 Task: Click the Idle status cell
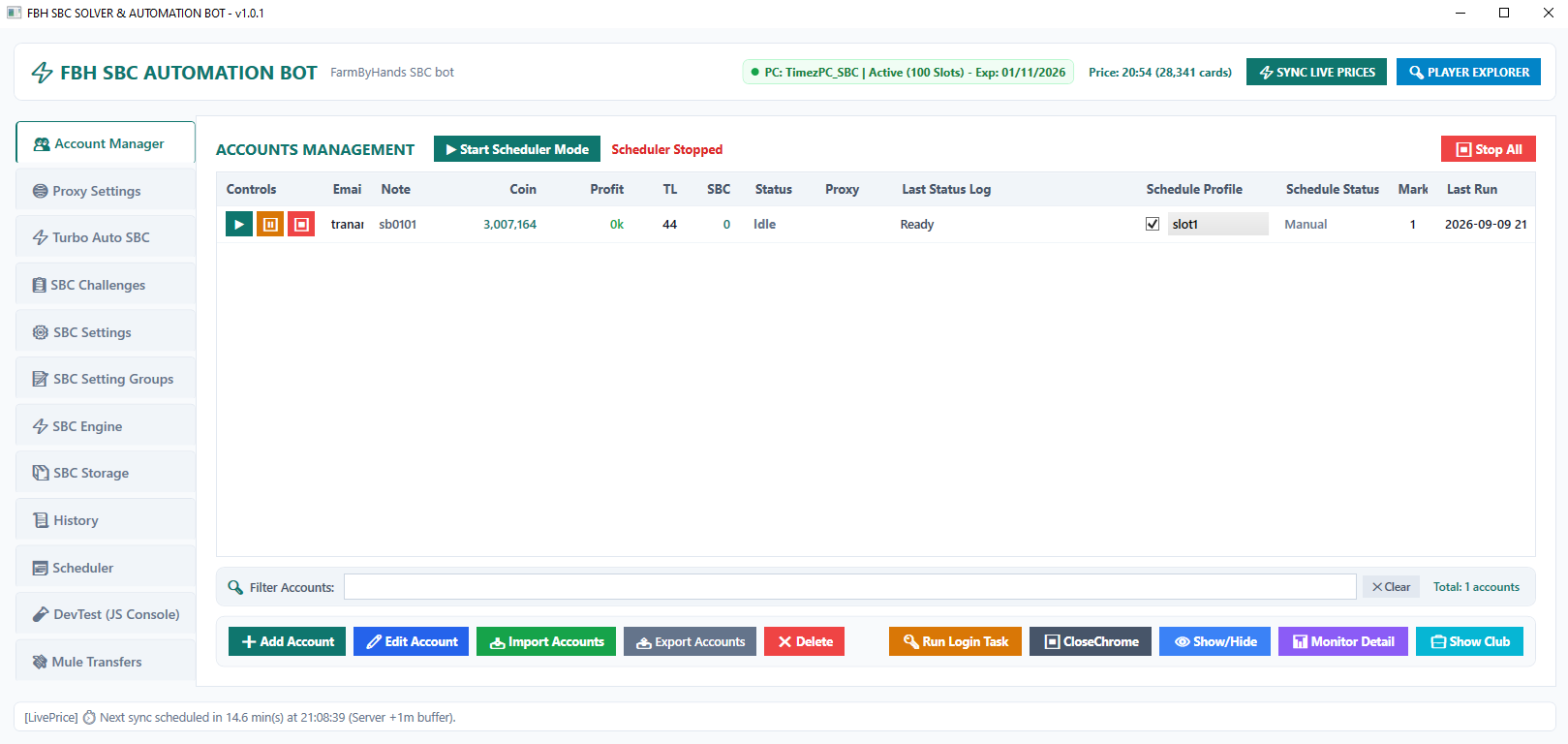[764, 224]
